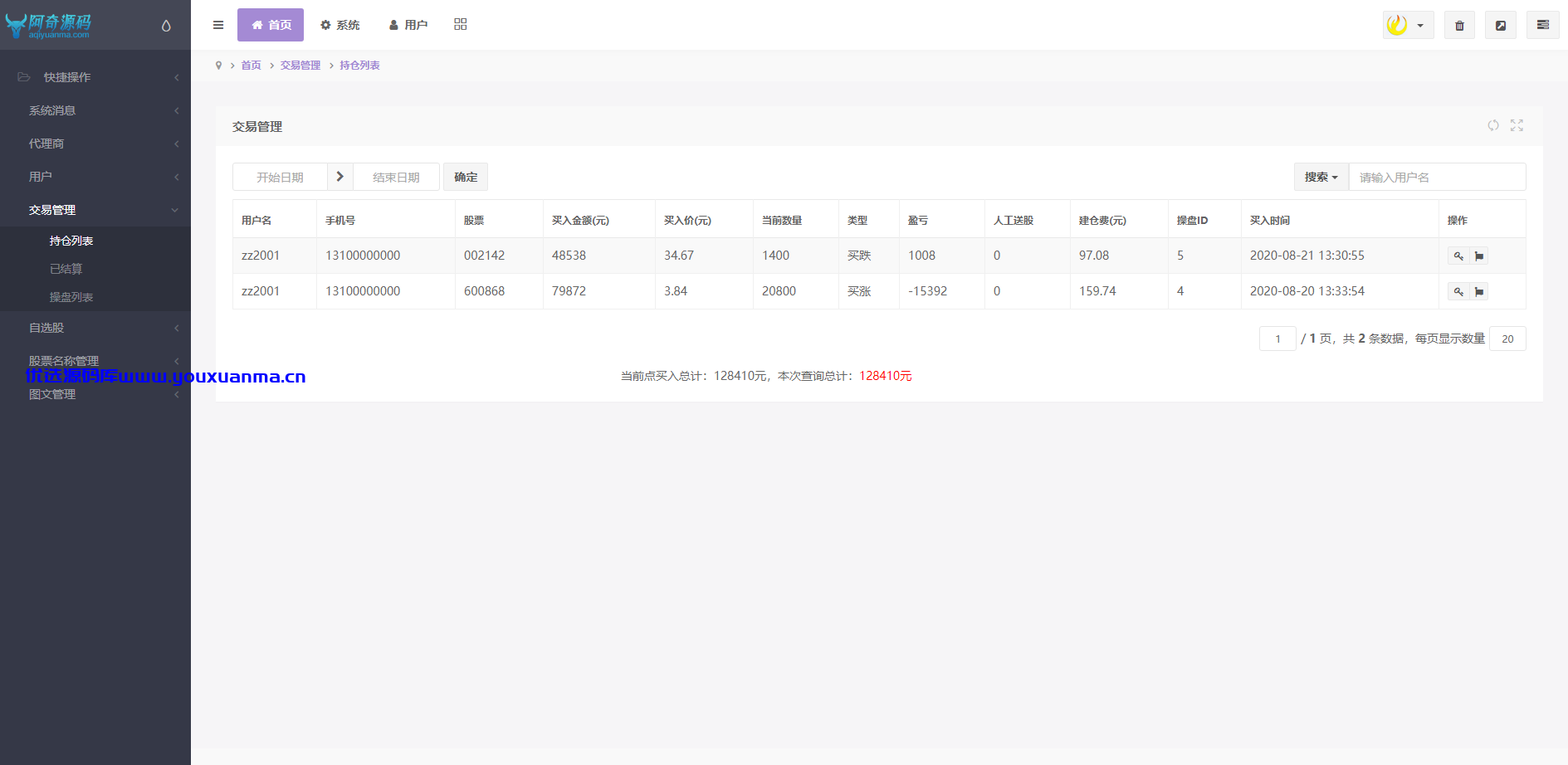This screenshot has width=1568, height=765.
Task: Click the external link icon in top right
Action: pyautogui.click(x=1501, y=25)
